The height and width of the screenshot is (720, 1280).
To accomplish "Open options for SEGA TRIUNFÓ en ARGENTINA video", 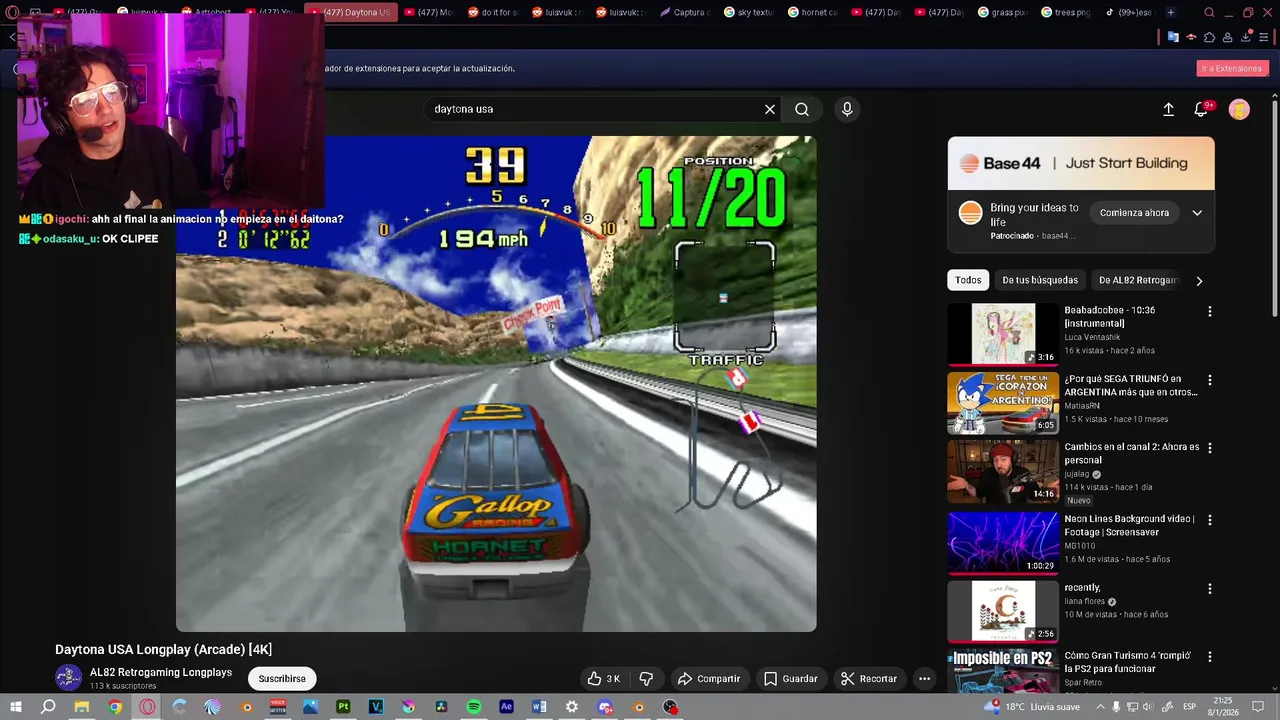I will pos(1210,380).
